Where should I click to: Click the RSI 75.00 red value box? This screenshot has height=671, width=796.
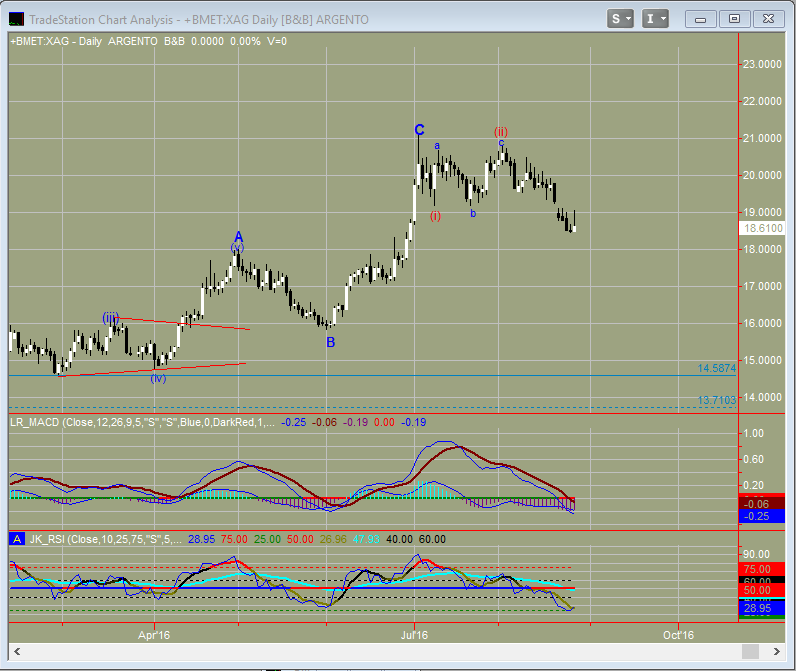[x=762, y=569]
